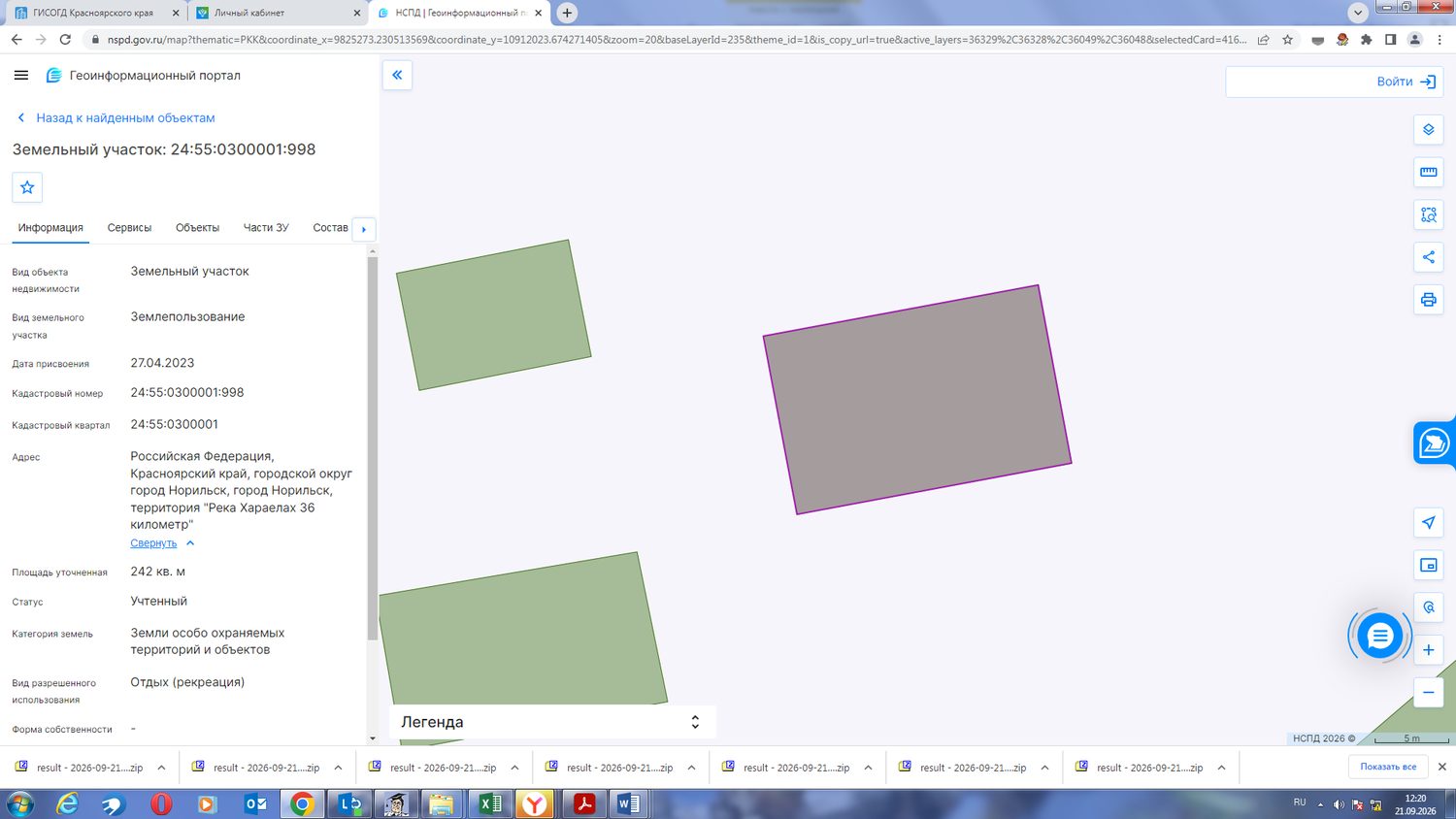
Task: Switch to ГИСОГД Красноярского края browser tab
Action: tap(94, 13)
